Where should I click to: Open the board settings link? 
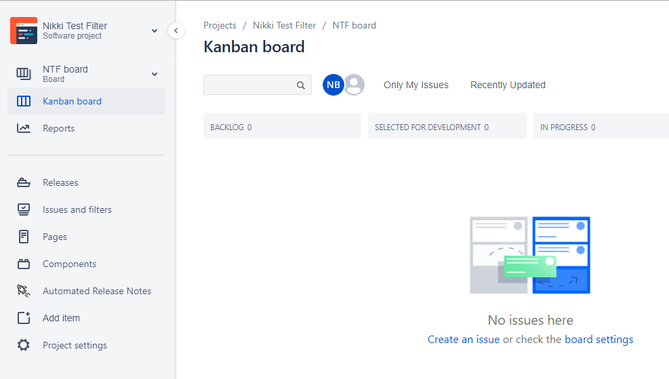click(x=599, y=339)
